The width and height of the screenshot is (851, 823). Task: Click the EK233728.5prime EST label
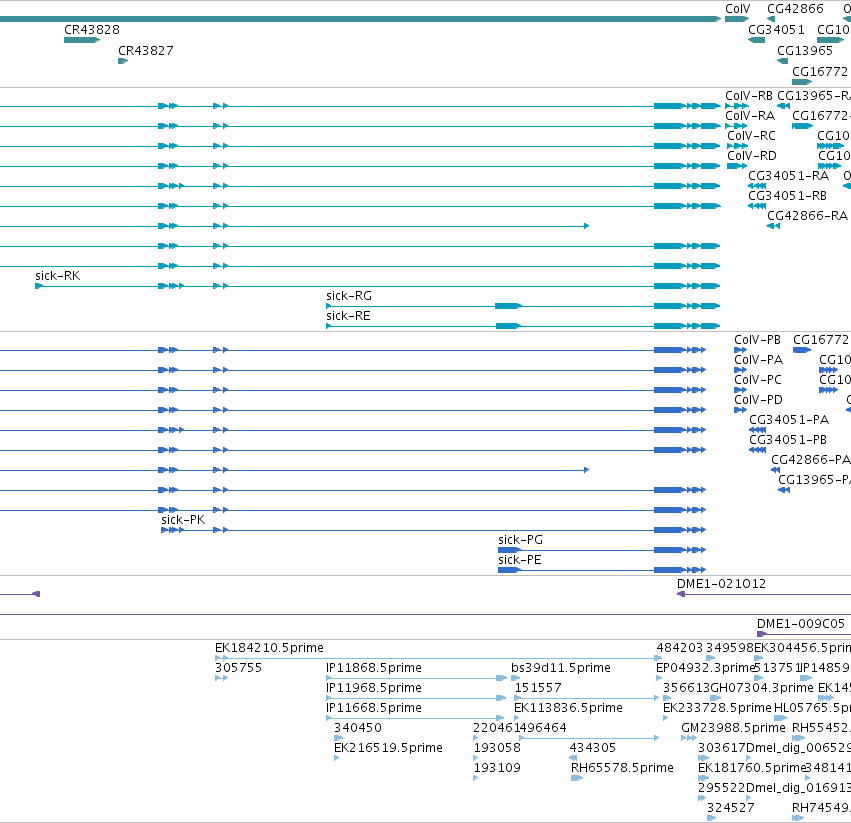[717, 708]
